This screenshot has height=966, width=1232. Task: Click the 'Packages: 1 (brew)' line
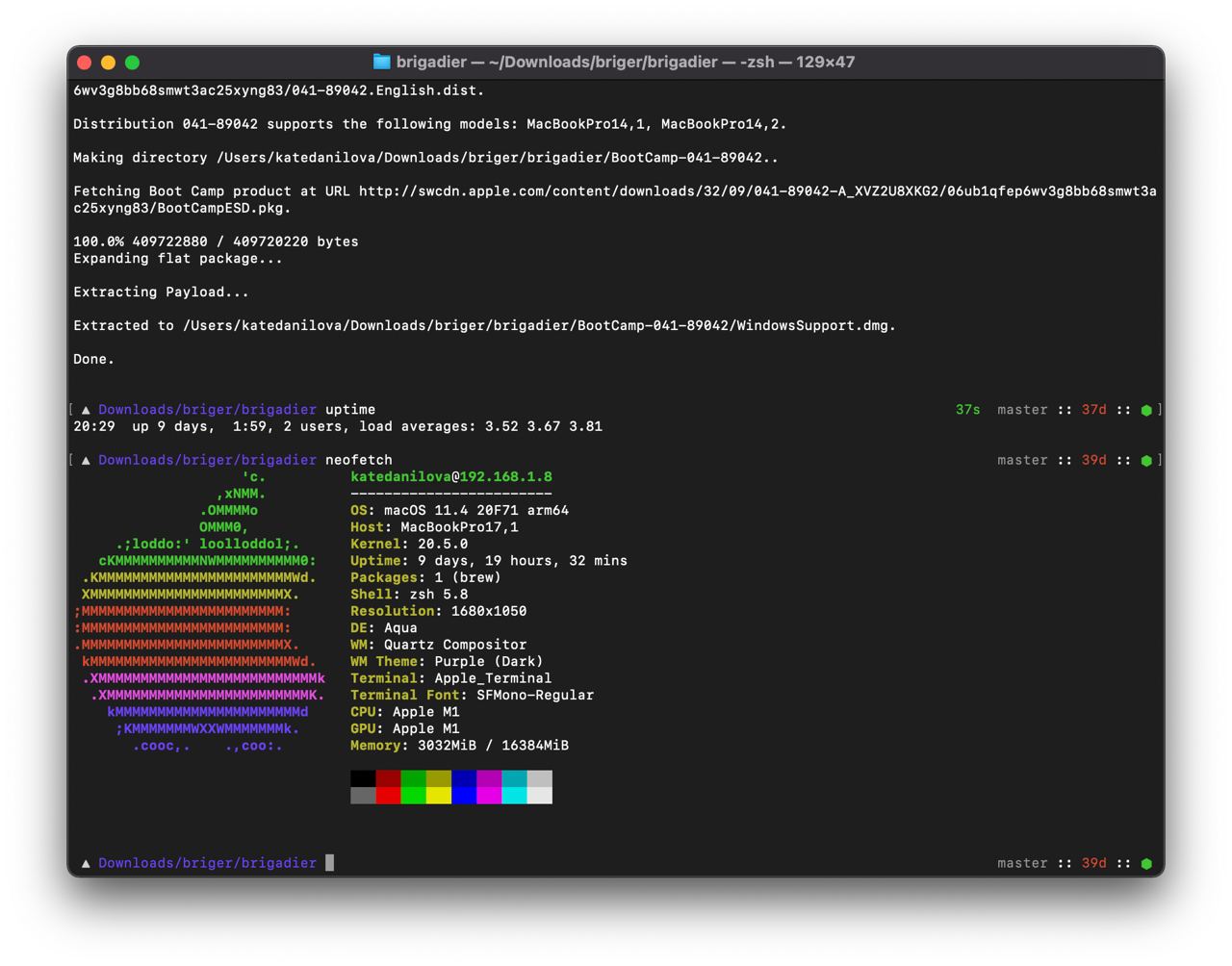[425, 578]
